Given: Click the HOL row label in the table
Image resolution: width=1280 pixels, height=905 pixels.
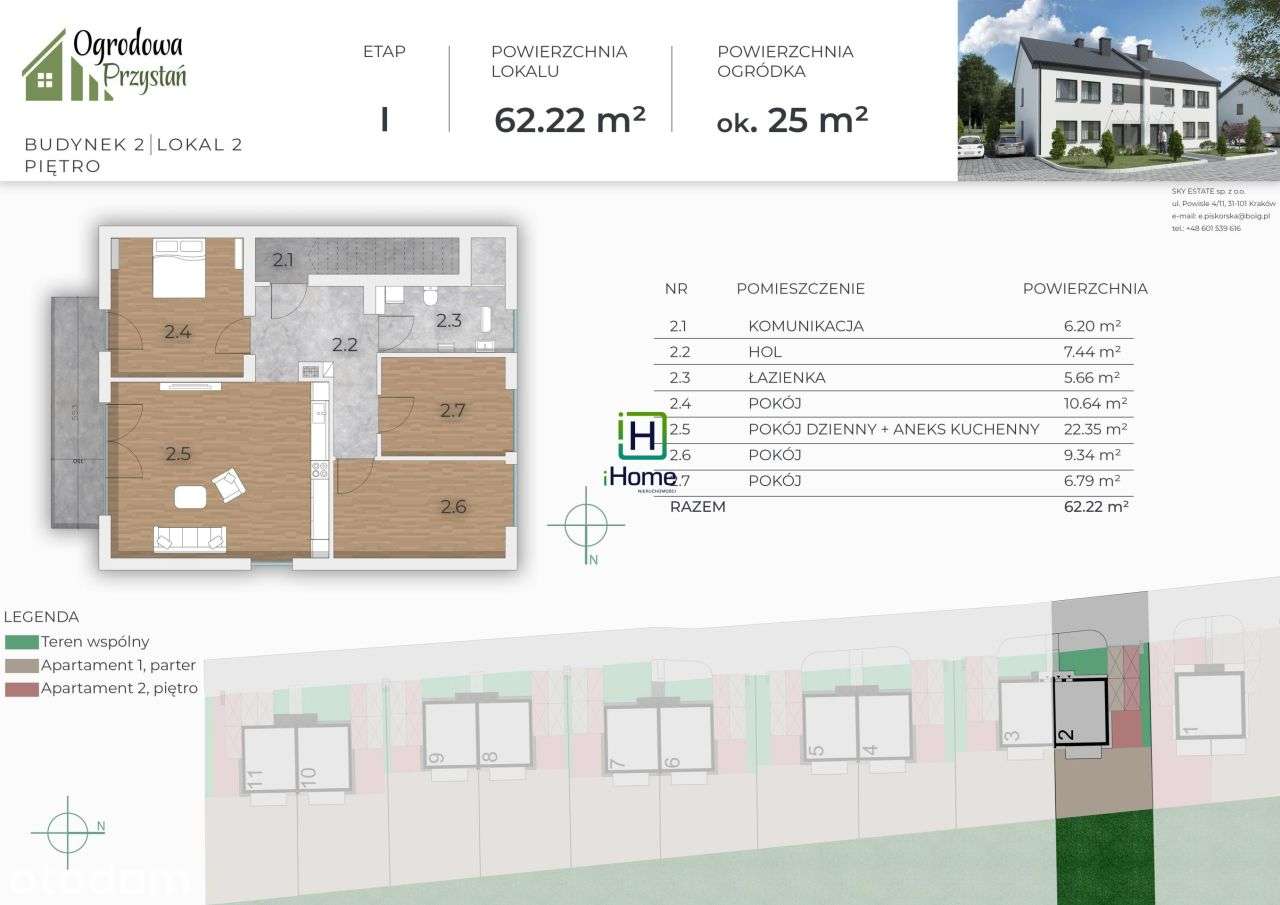Looking at the screenshot, I should (765, 352).
